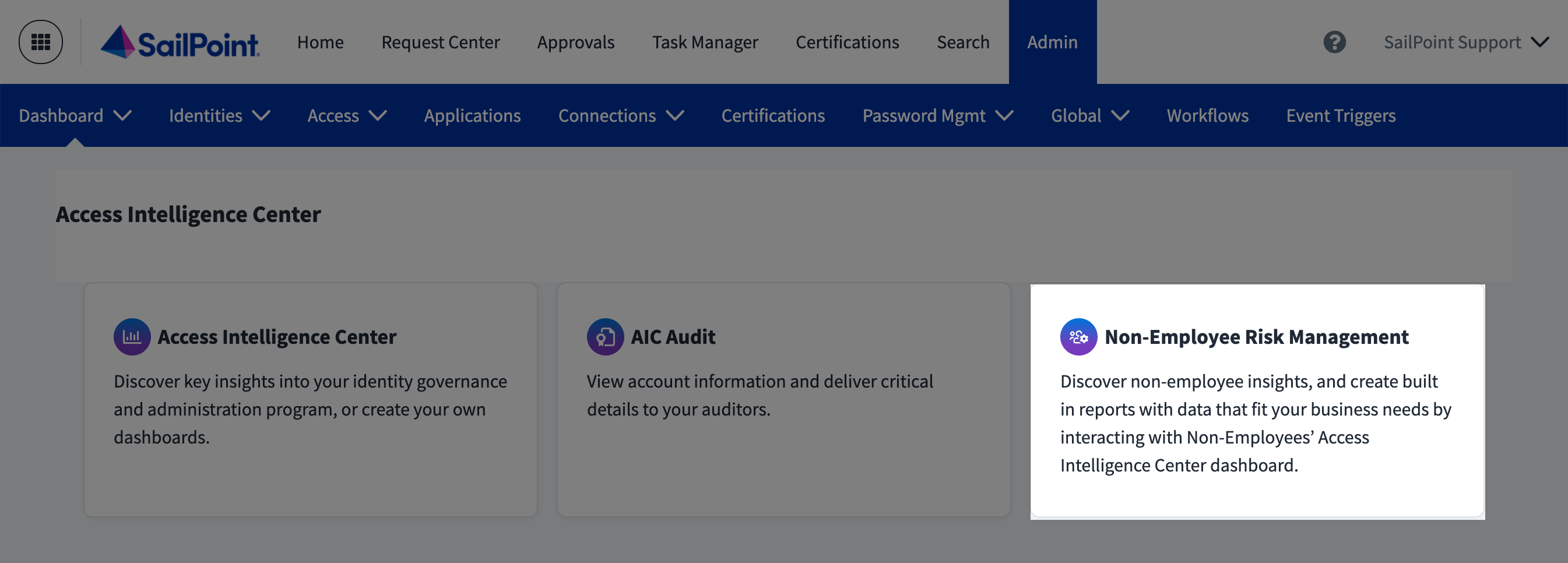Screen dimensions: 1568x563
Task: Click the AIC Audit card icon
Action: (605, 337)
